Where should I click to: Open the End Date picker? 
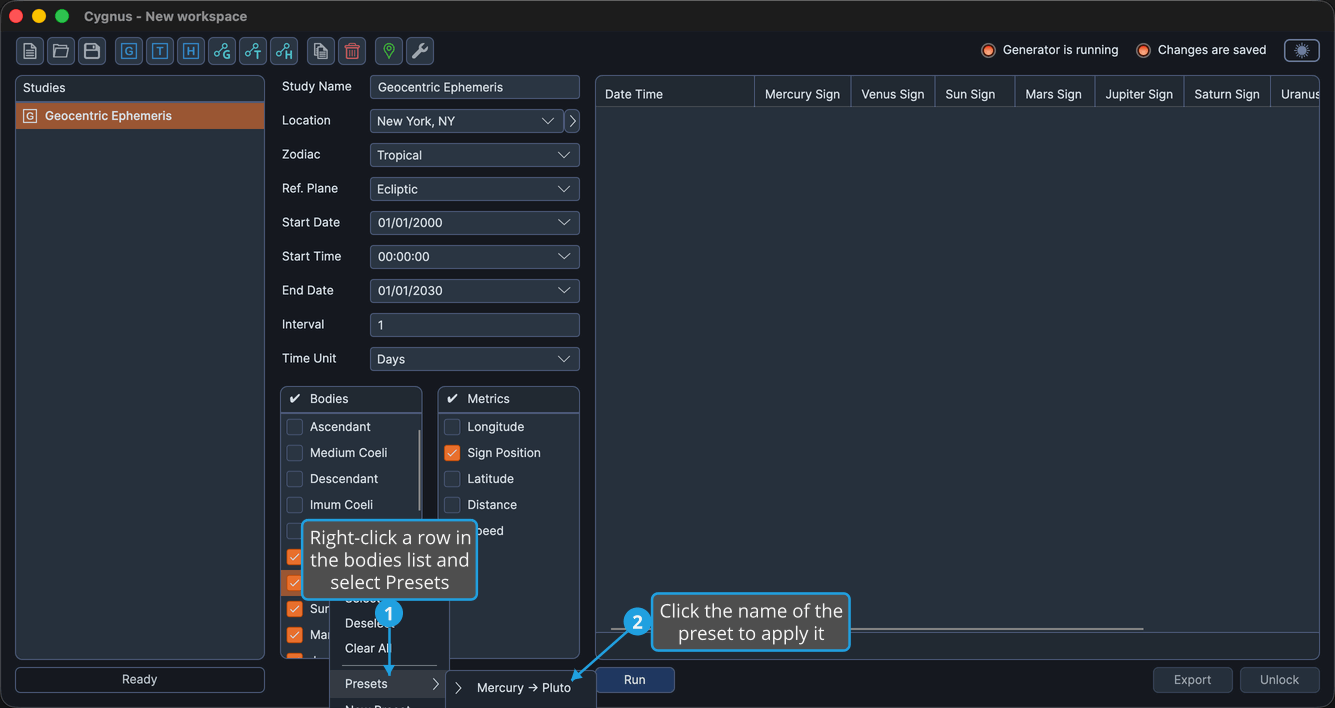pos(475,291)
